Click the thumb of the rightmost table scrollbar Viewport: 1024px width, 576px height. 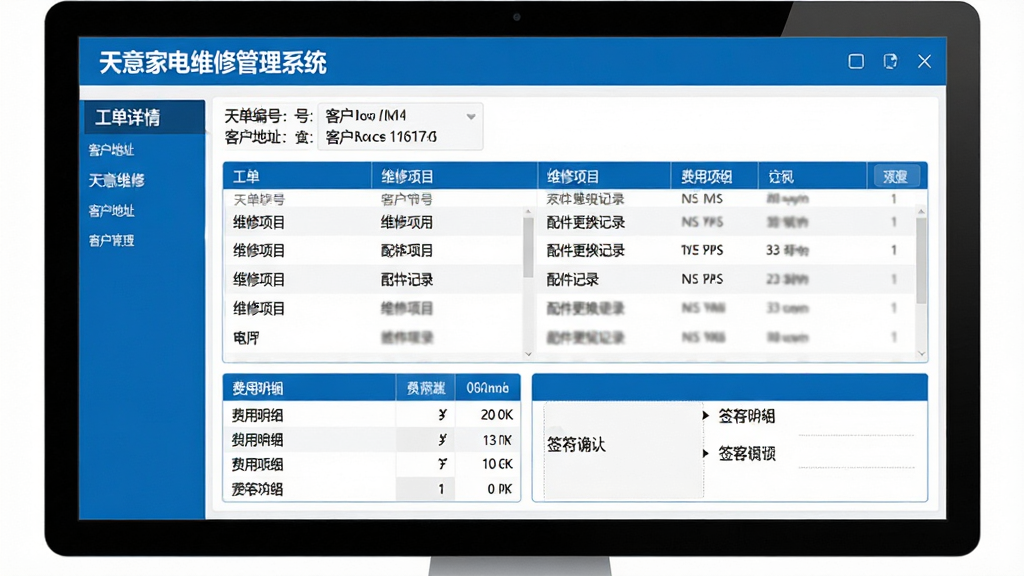tap(921, 261)
